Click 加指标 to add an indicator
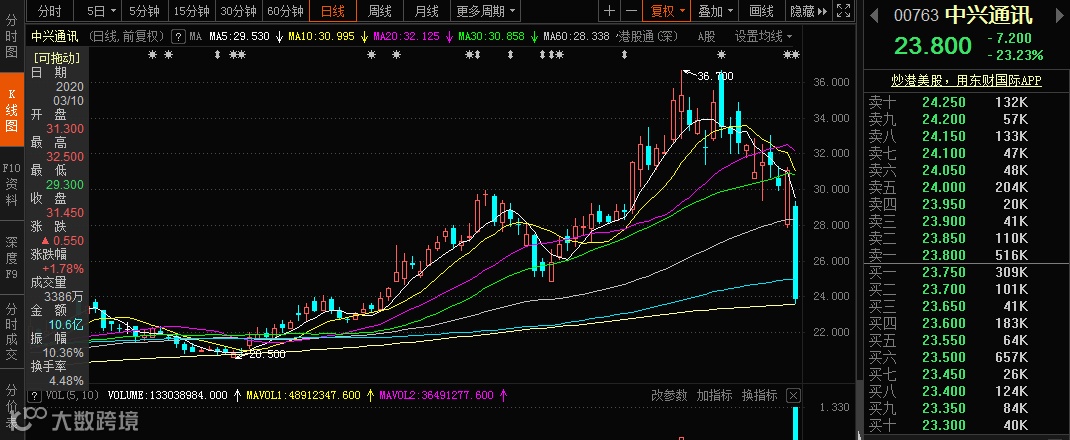Screen dimensions: 1070x440 point(714,395)
